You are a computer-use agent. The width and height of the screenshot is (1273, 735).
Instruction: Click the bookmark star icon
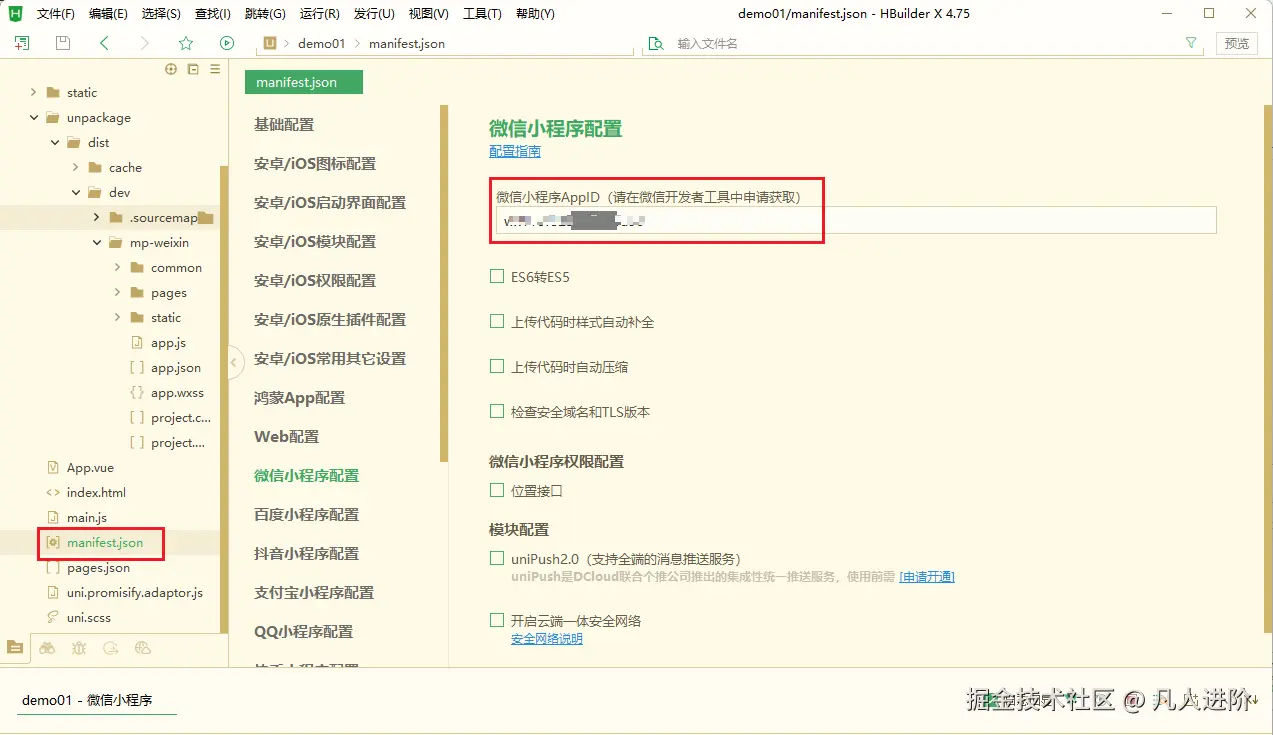pyautogui.click(x=185, y=43)
